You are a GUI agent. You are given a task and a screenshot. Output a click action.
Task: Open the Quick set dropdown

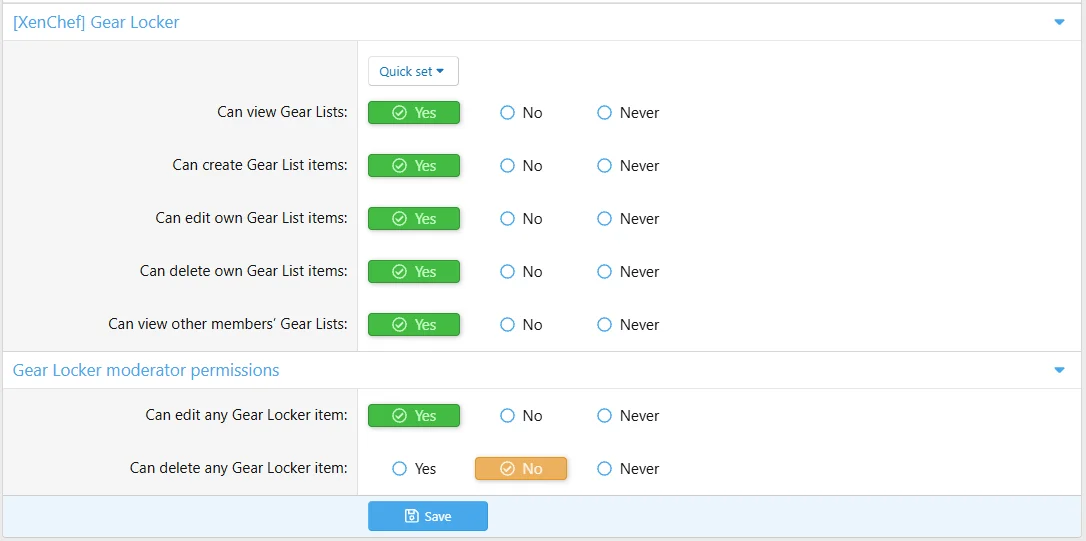tap(413, 71)
